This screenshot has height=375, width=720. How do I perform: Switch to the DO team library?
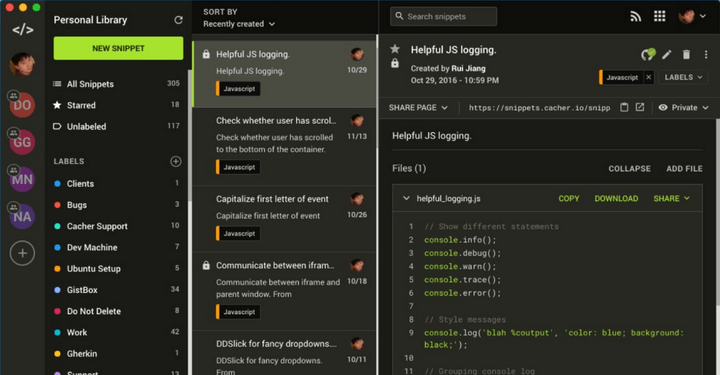pyautogui.click(x=22, y=105)
